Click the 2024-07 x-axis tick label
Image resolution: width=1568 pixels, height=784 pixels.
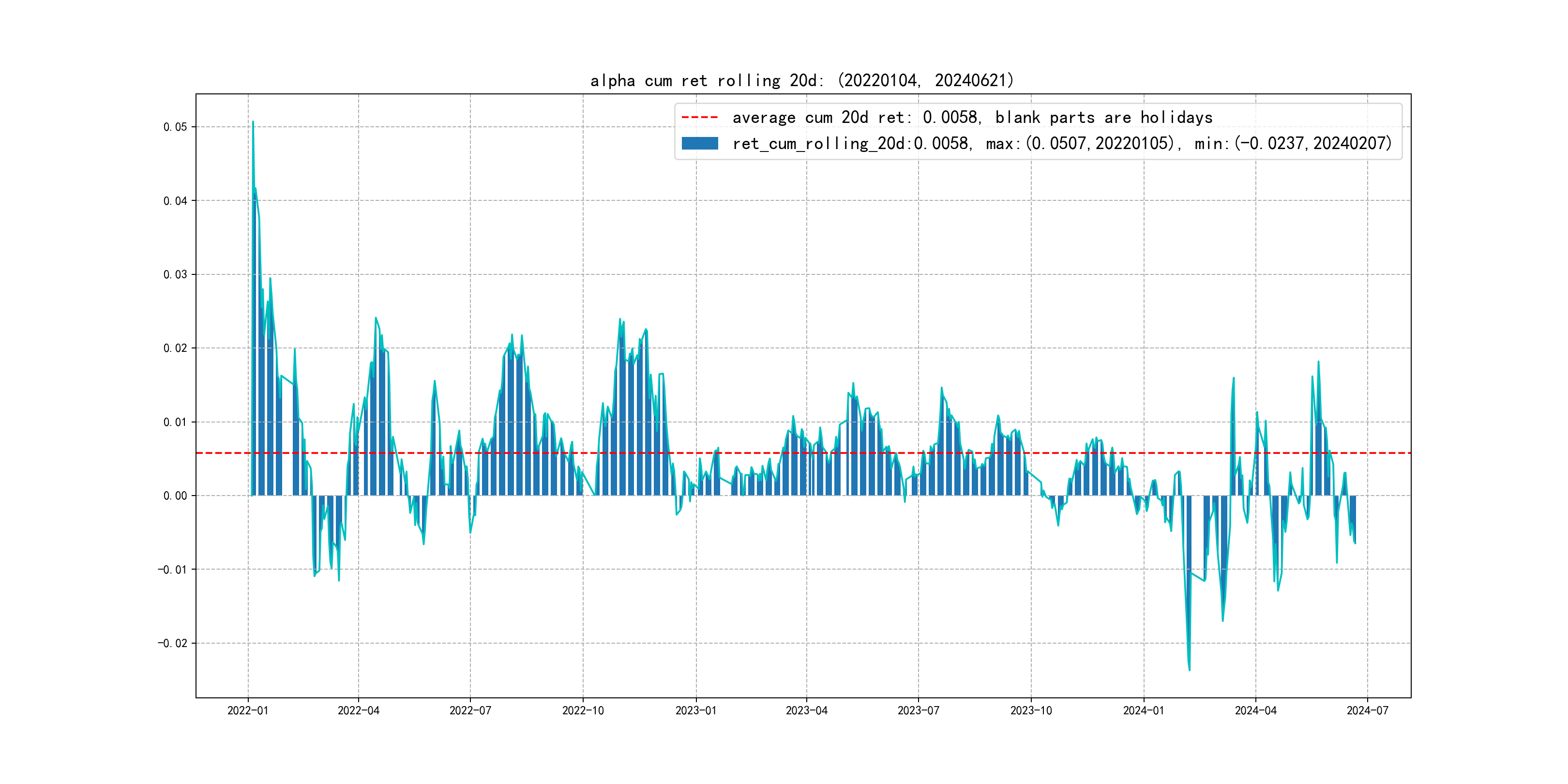tap(1367, 710)
